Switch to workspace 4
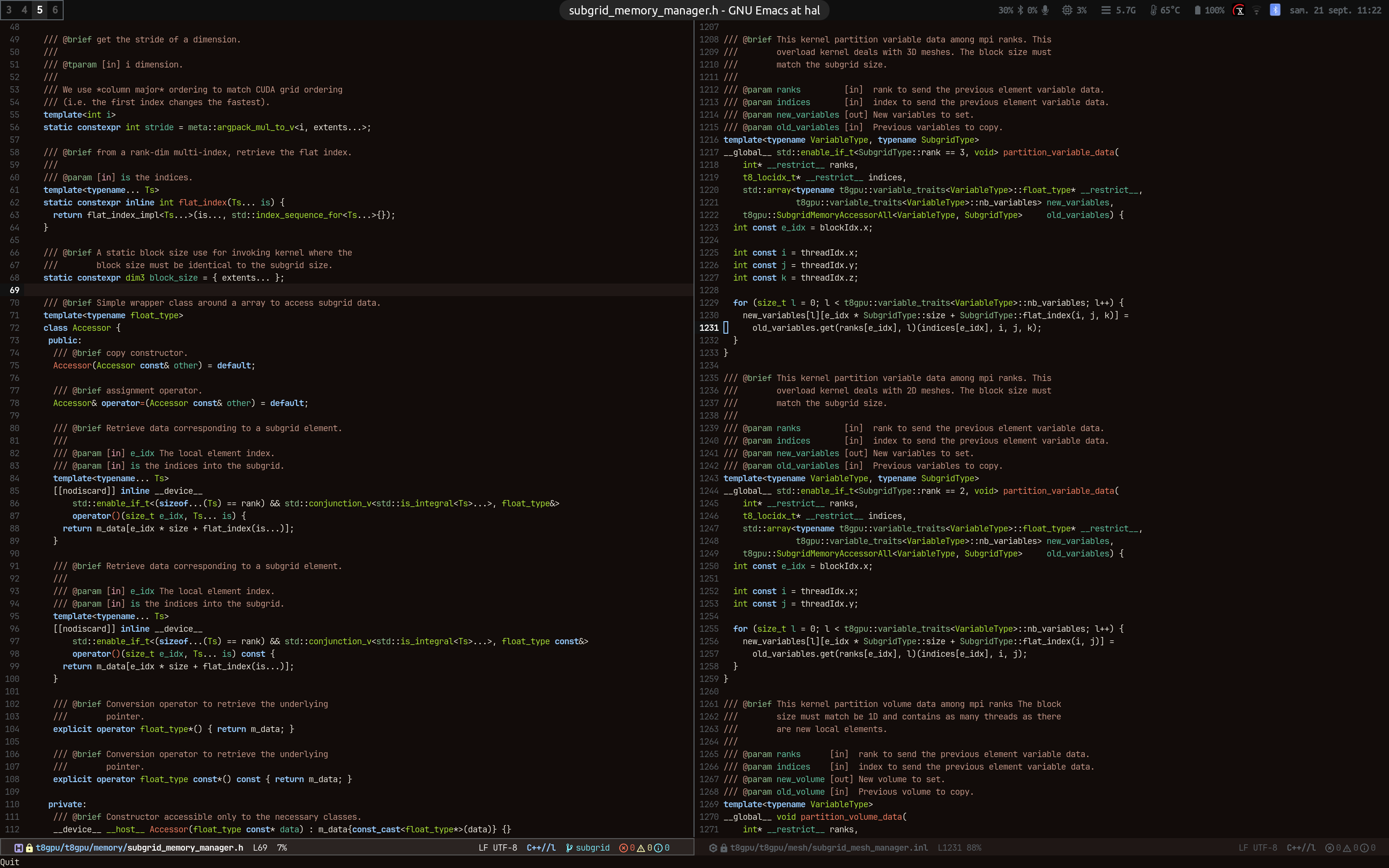 [24, 10]
